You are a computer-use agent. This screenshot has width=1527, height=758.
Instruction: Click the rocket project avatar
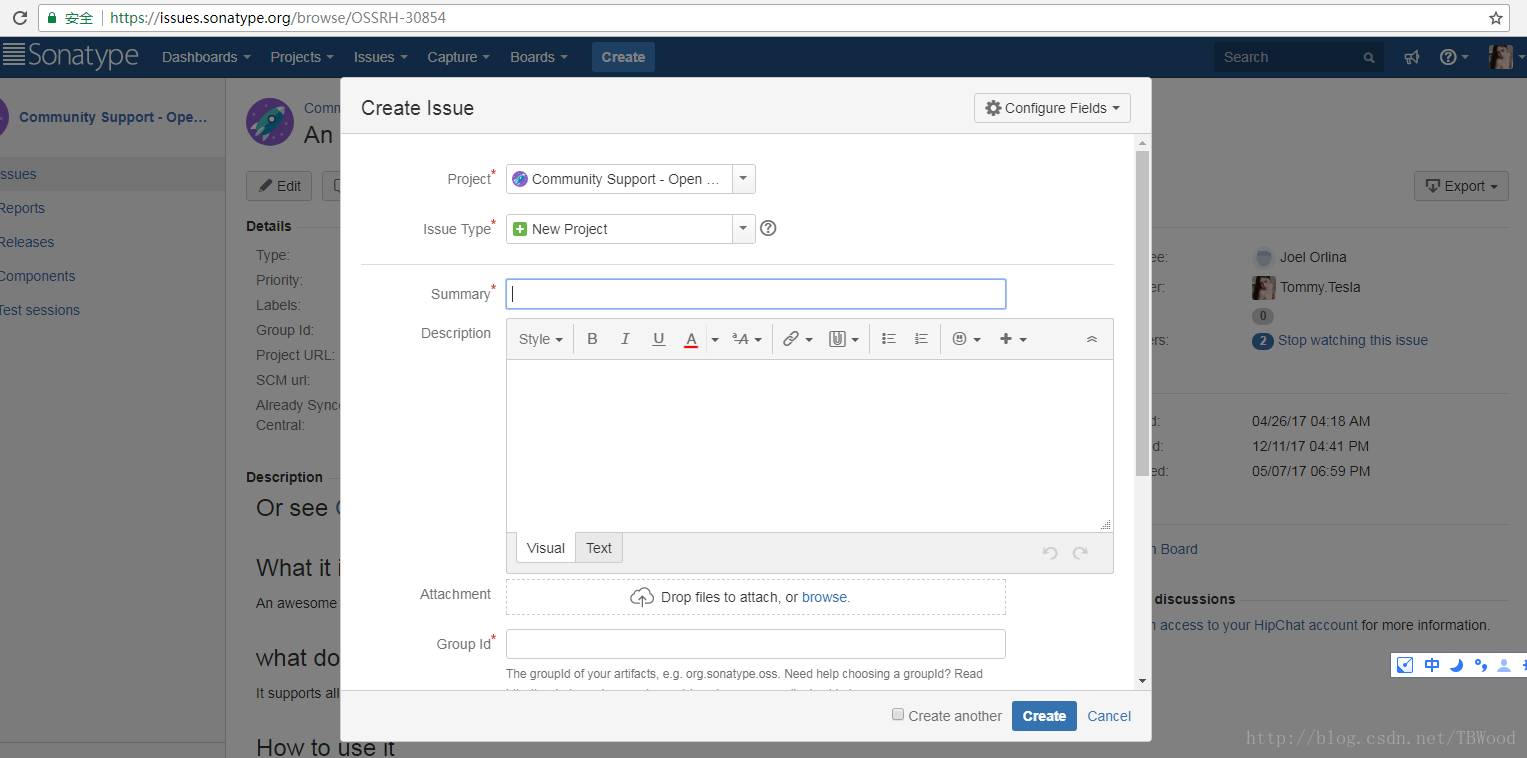[270, 122]
